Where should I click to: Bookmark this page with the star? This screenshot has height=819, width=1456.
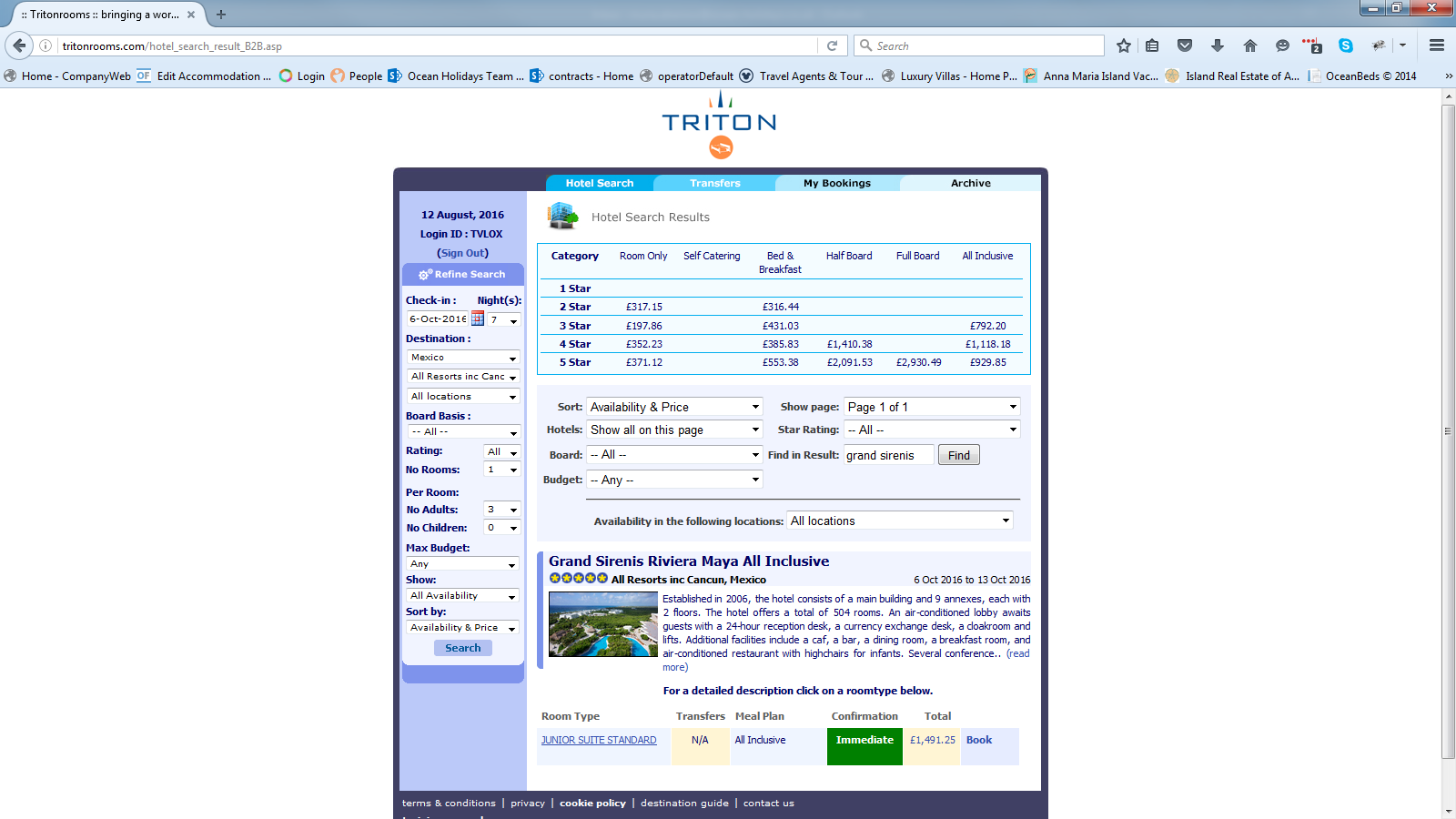point(1124,45)
